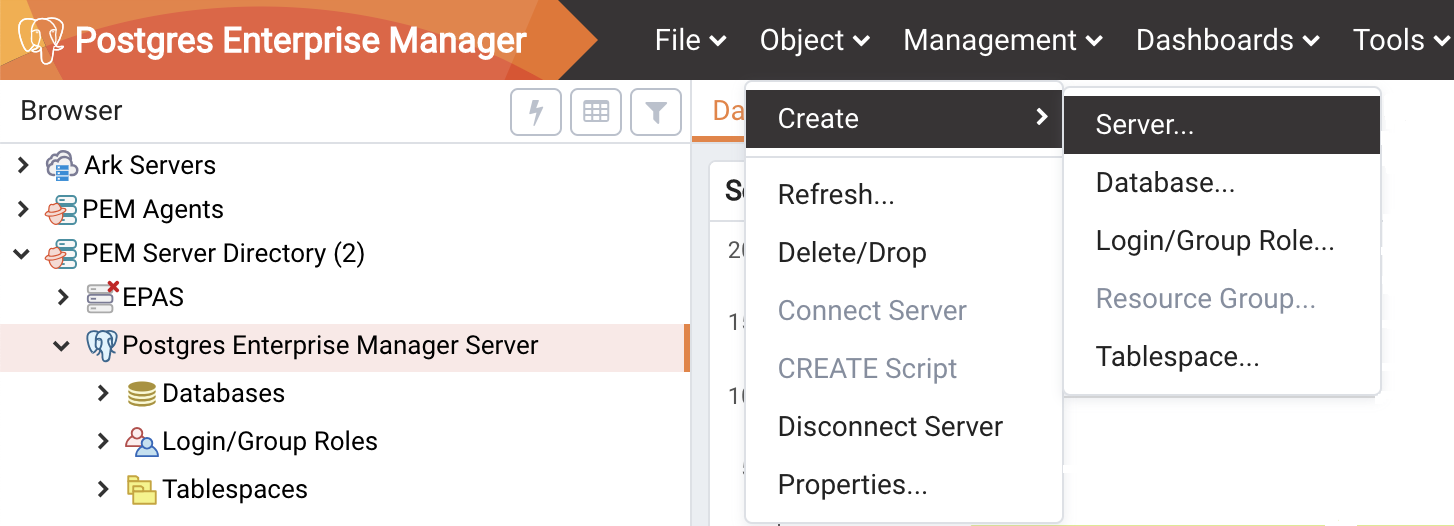Open the File menu

690,40
